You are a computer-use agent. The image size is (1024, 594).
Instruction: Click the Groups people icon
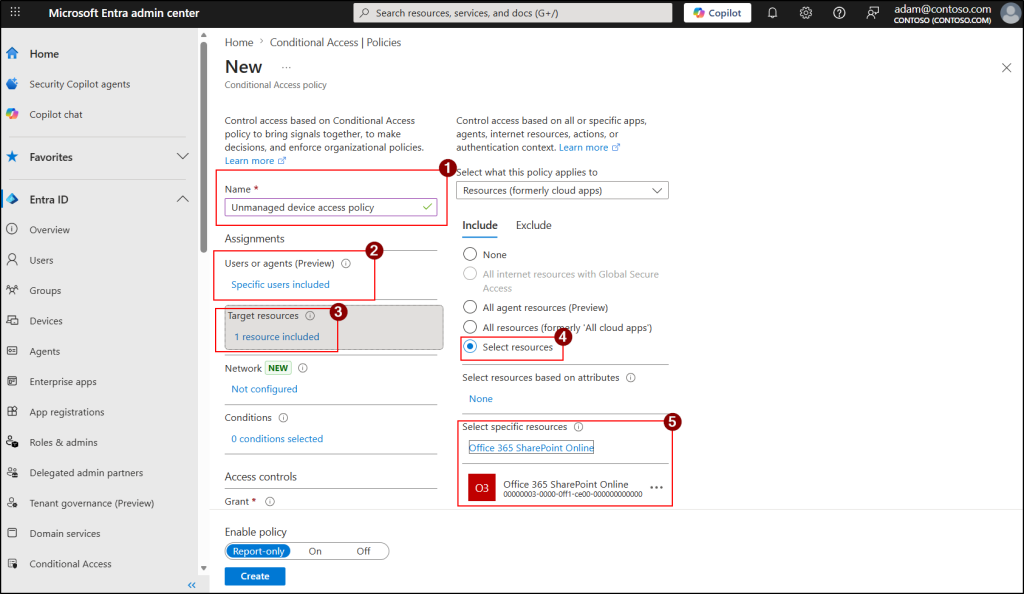[12, 290]
